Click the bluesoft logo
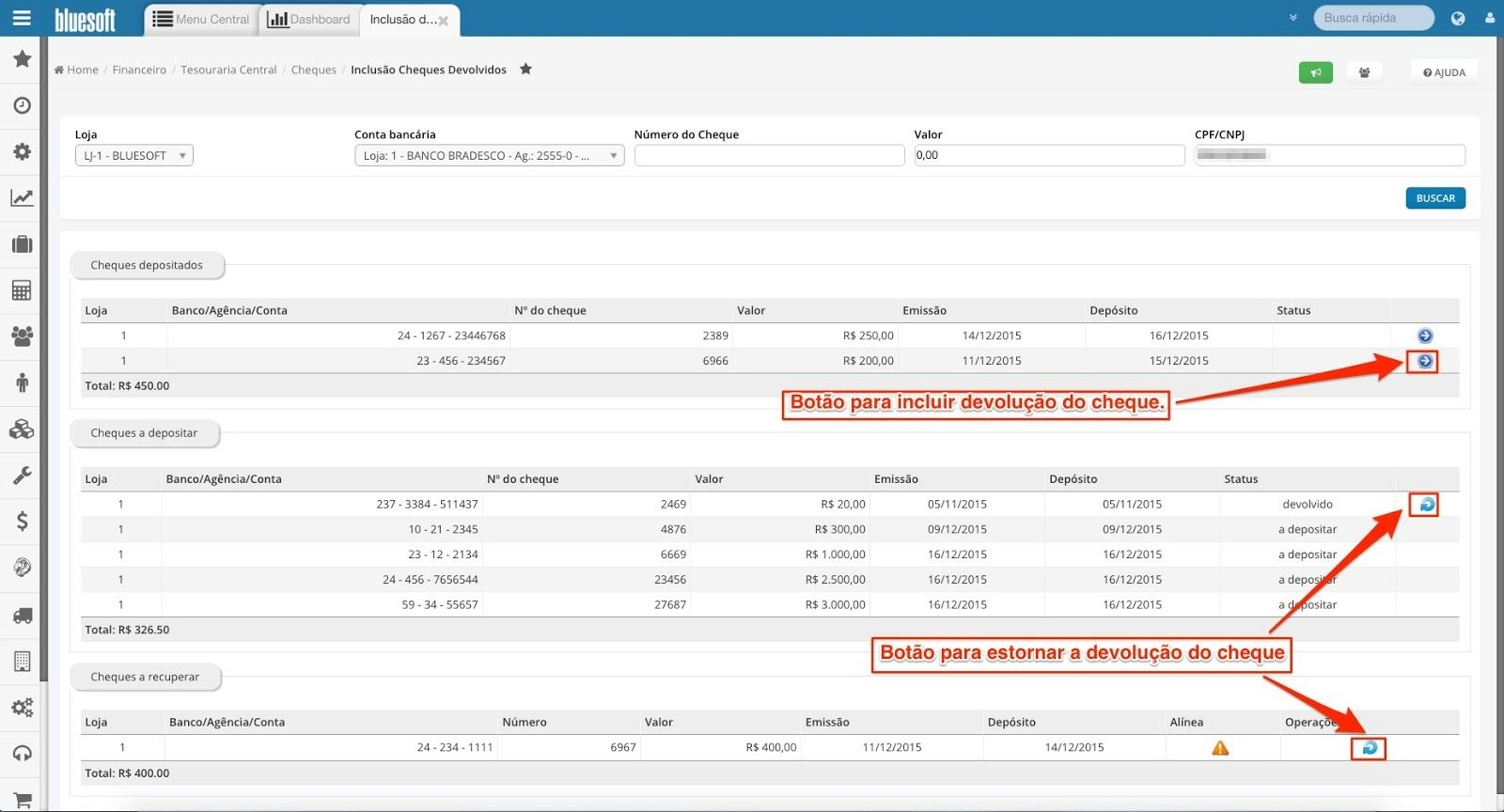1504x812 pixels. click(x=86, y=19)
